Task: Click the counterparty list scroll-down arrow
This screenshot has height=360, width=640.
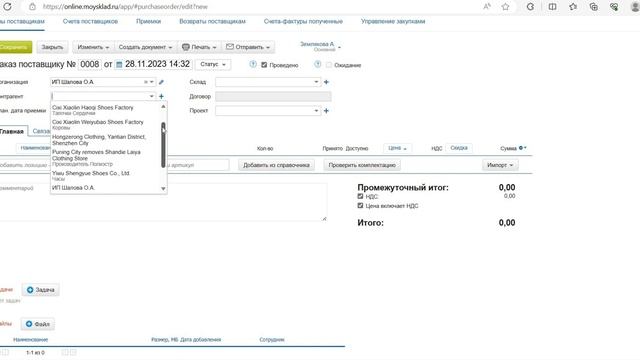Action: point(163,189)
